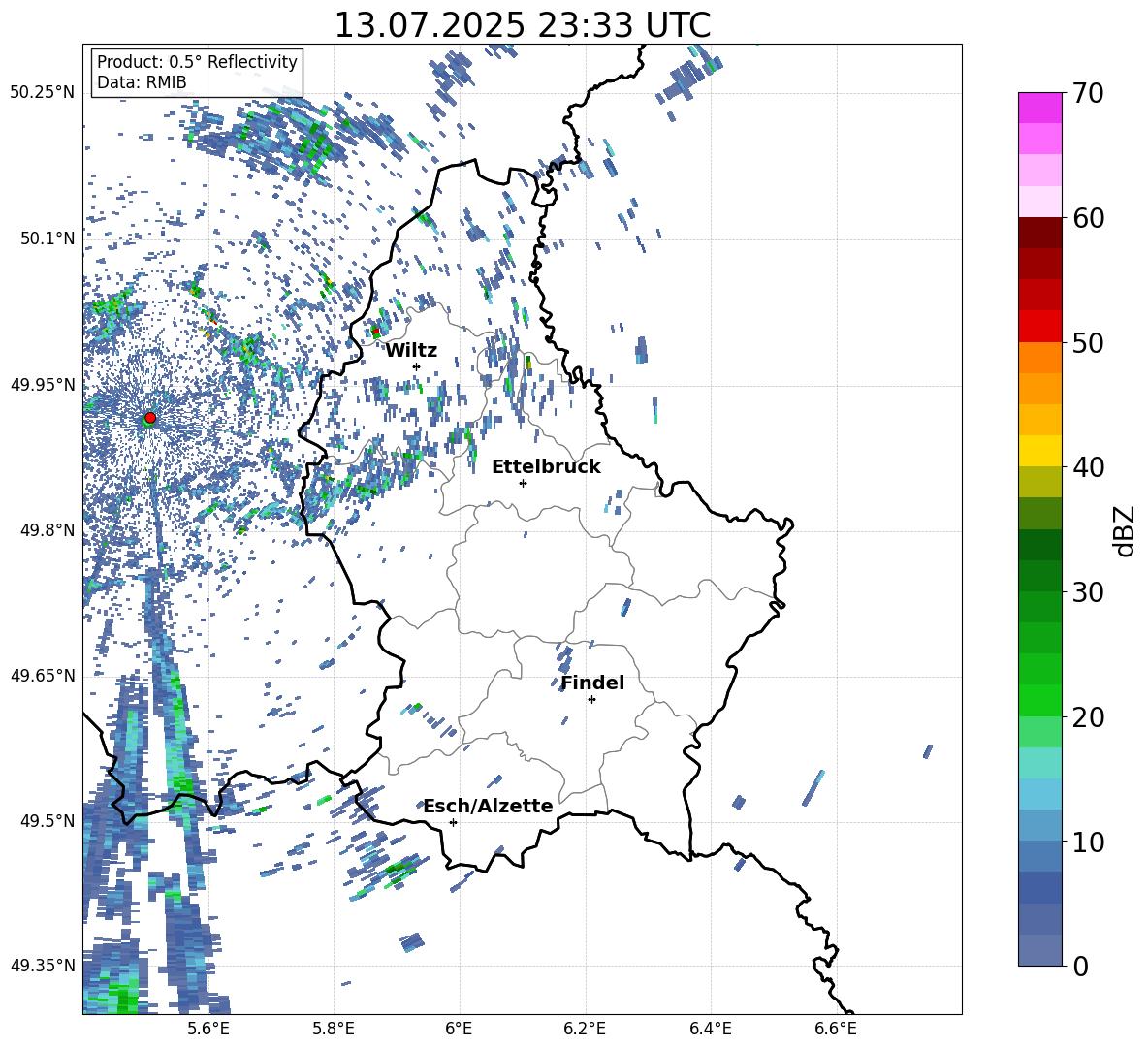Click the 6°E longitude label
The image size is (1148, 1048).
pos(459,1029)
